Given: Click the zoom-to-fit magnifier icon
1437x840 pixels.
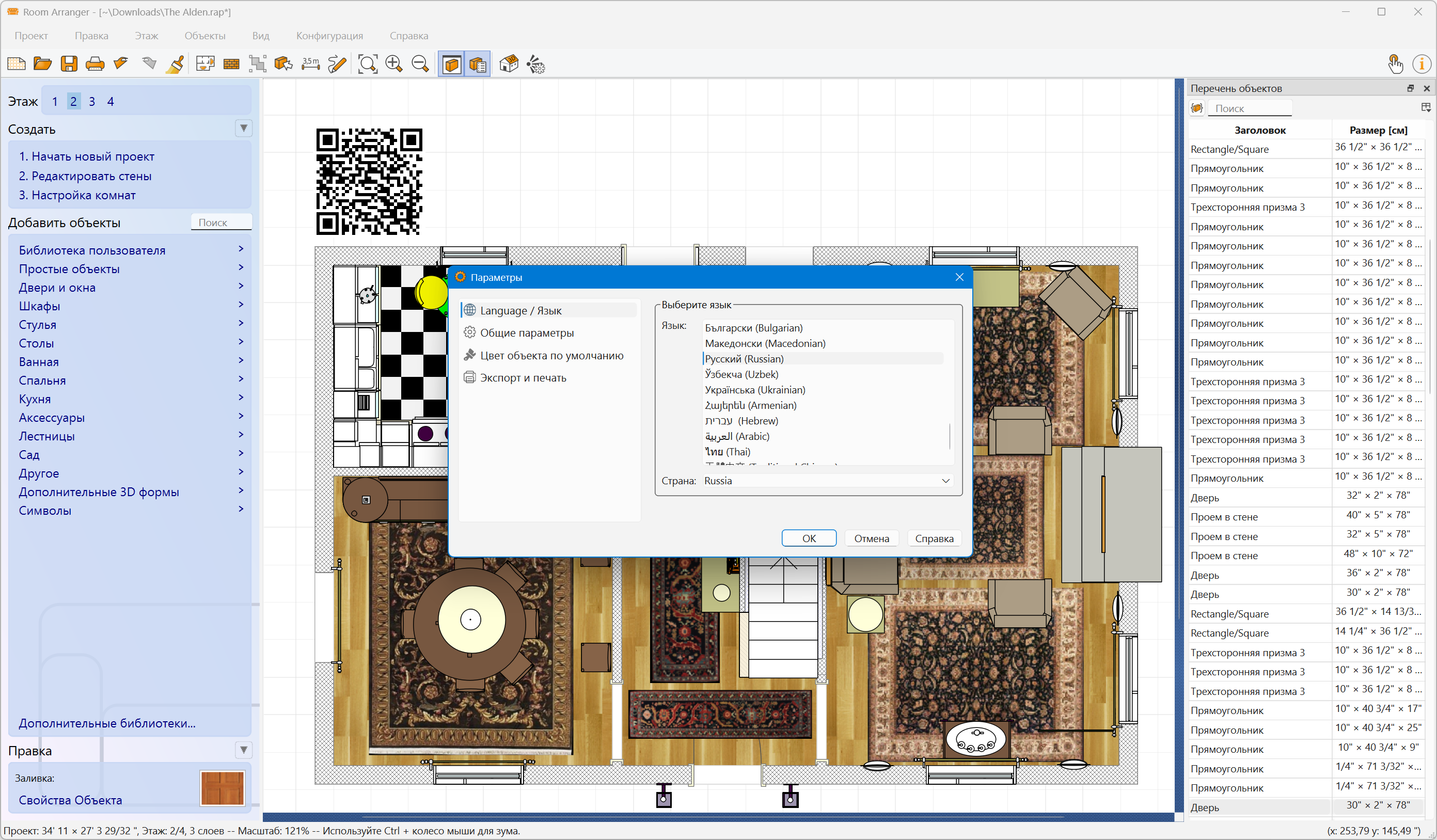Looking at the screenshot, I should [367, 64].
